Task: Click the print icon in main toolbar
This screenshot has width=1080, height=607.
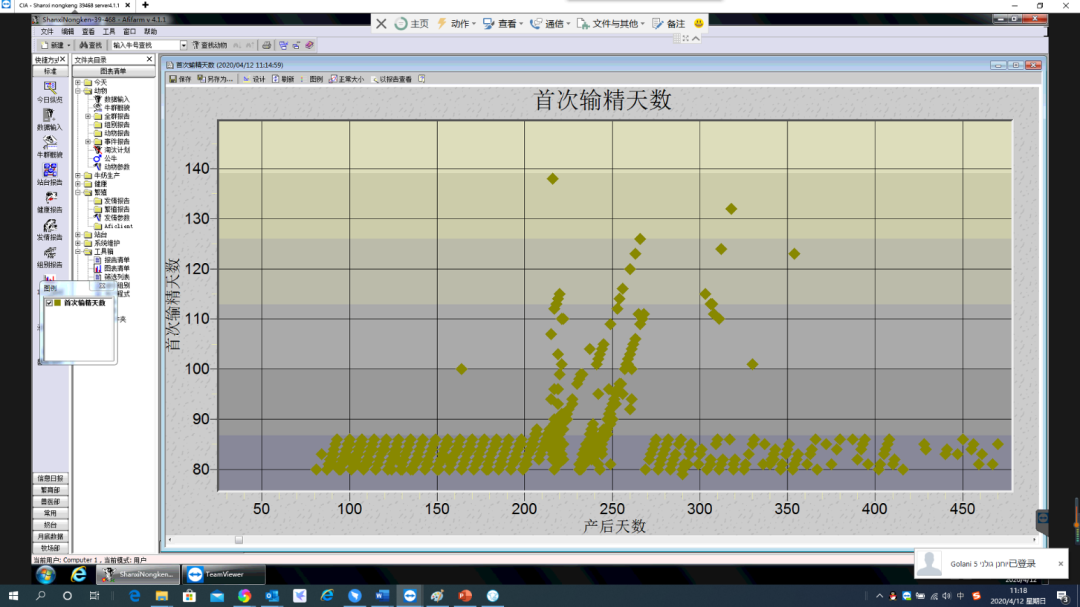Action: tap(267, 45)
